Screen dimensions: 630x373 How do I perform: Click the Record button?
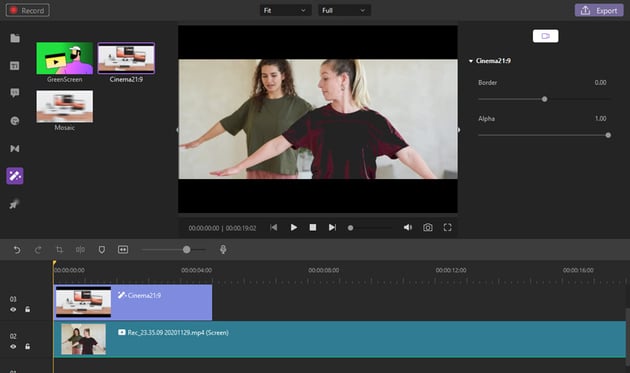coord(28,10)
